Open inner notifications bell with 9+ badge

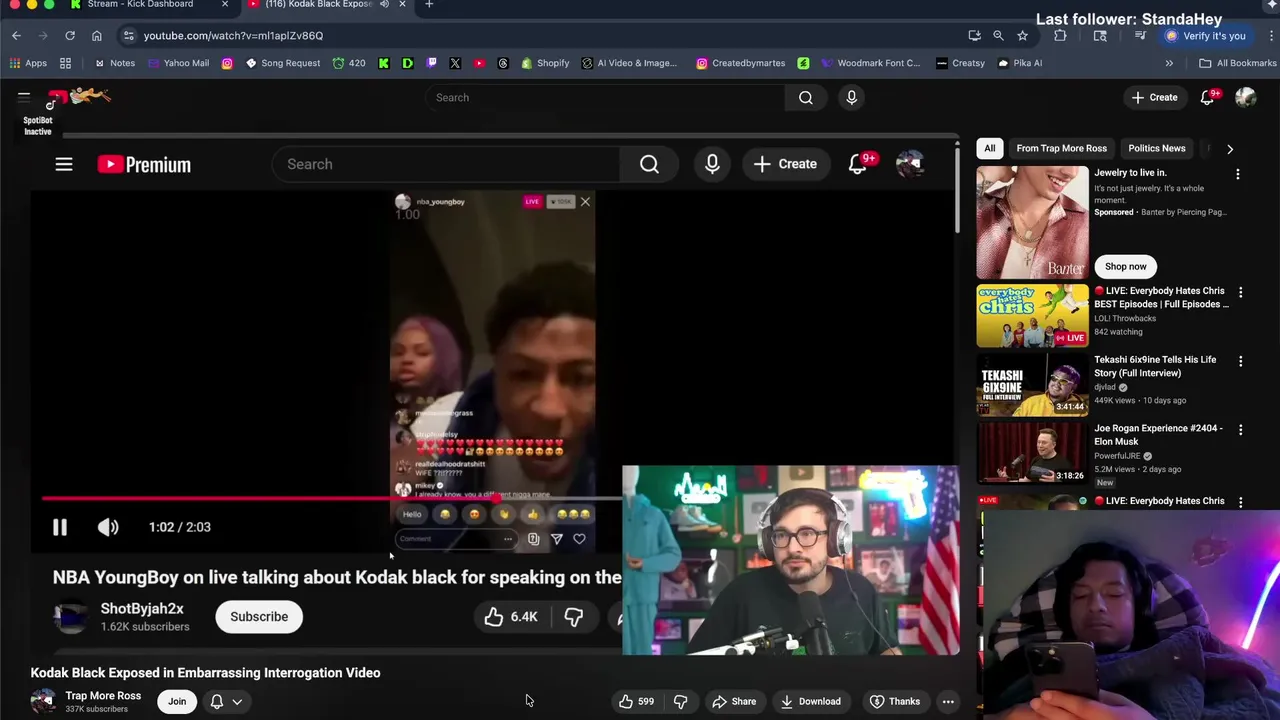pyautogui.click(x=858, y=164)
